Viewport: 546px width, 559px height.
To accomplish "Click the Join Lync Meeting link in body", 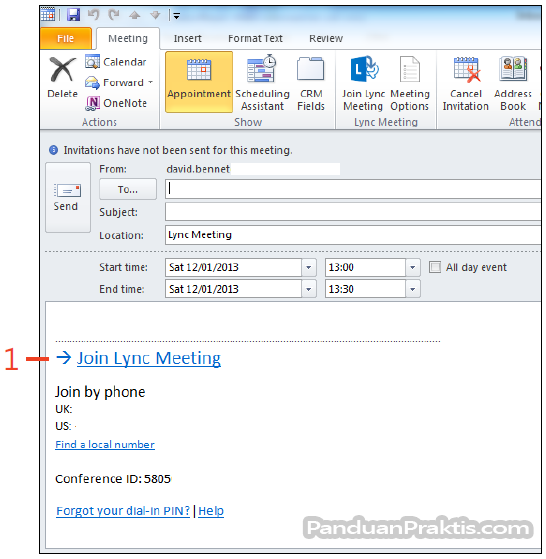I will pos(149,358).
